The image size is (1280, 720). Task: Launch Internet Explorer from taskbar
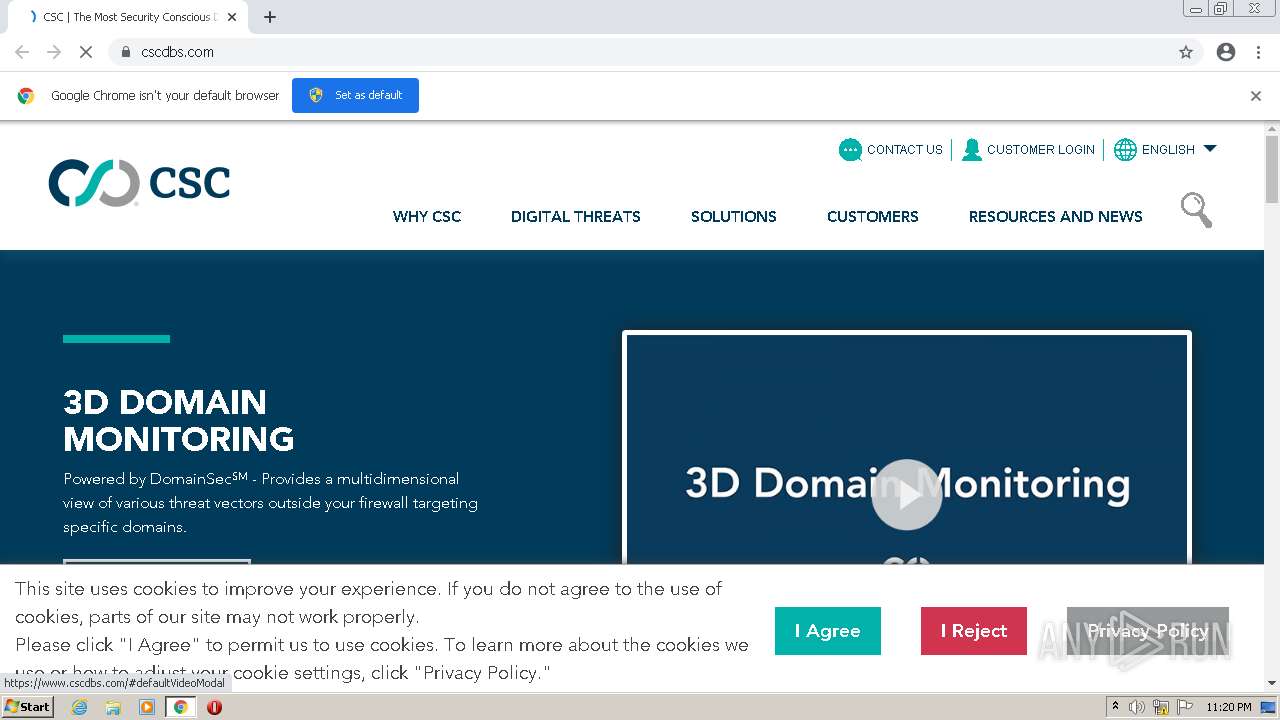(79, 707)
